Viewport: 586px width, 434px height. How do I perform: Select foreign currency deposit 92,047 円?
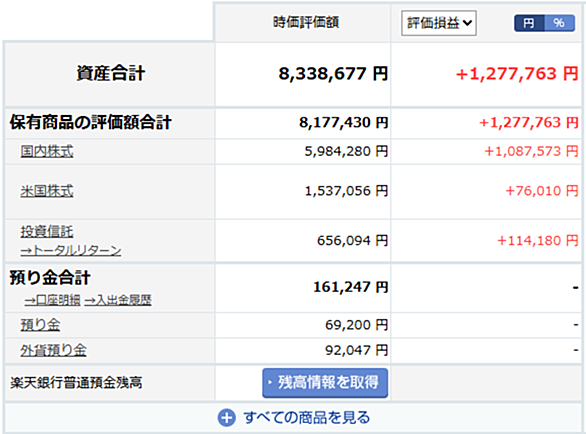point(357,350)
